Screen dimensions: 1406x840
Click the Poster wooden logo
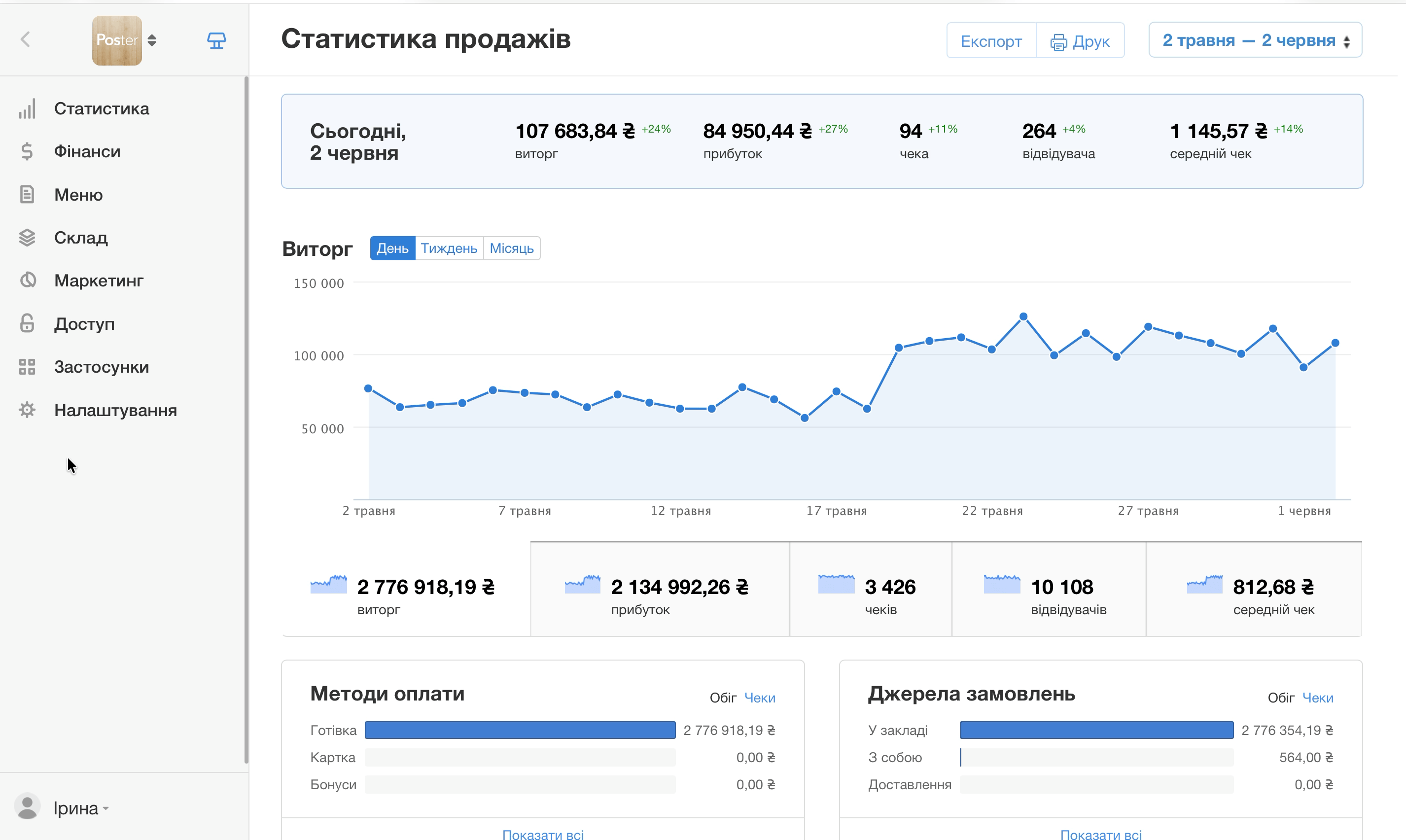[117, 40]
